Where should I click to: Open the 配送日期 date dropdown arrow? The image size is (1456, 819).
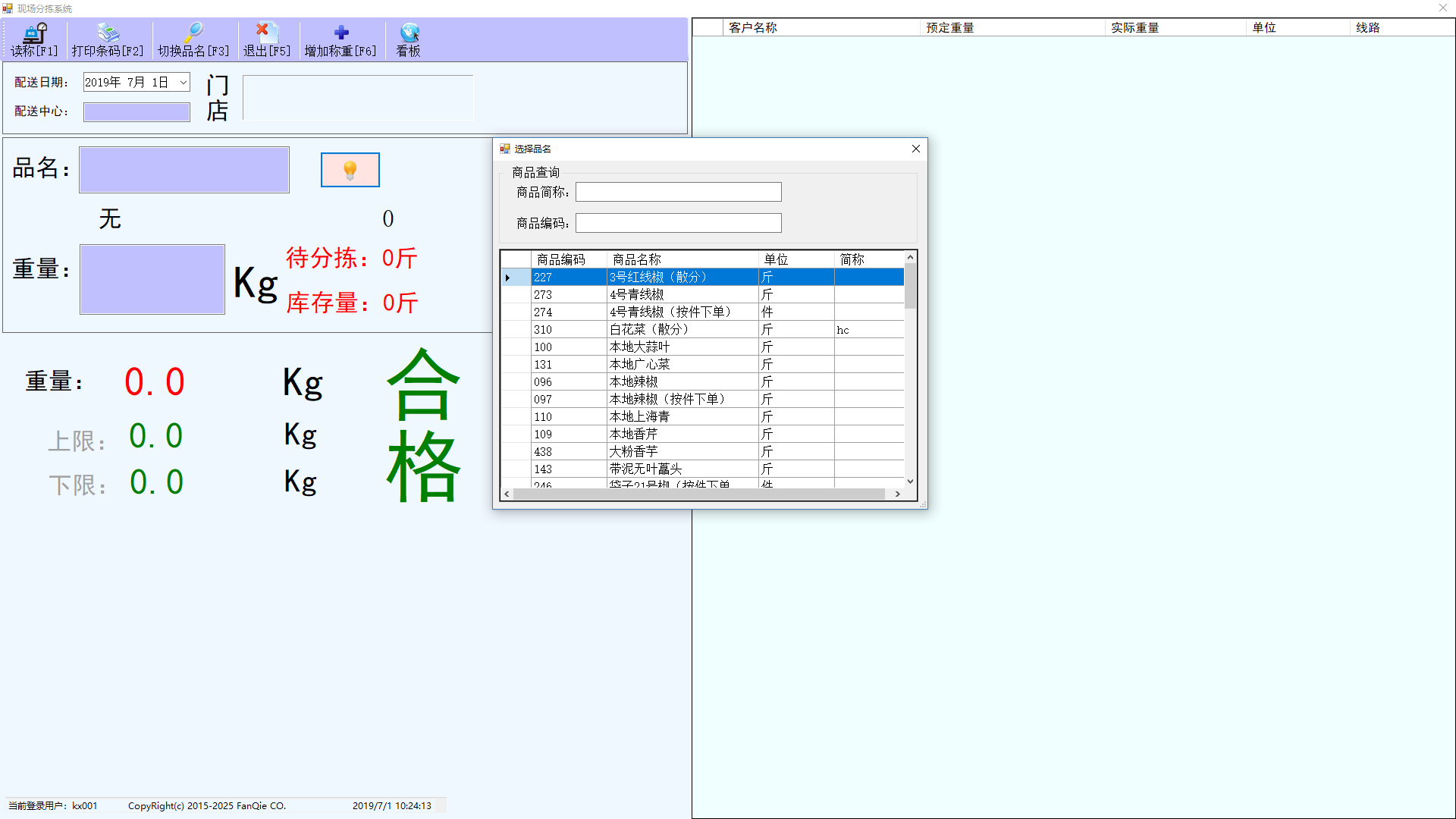coord(183,83)
